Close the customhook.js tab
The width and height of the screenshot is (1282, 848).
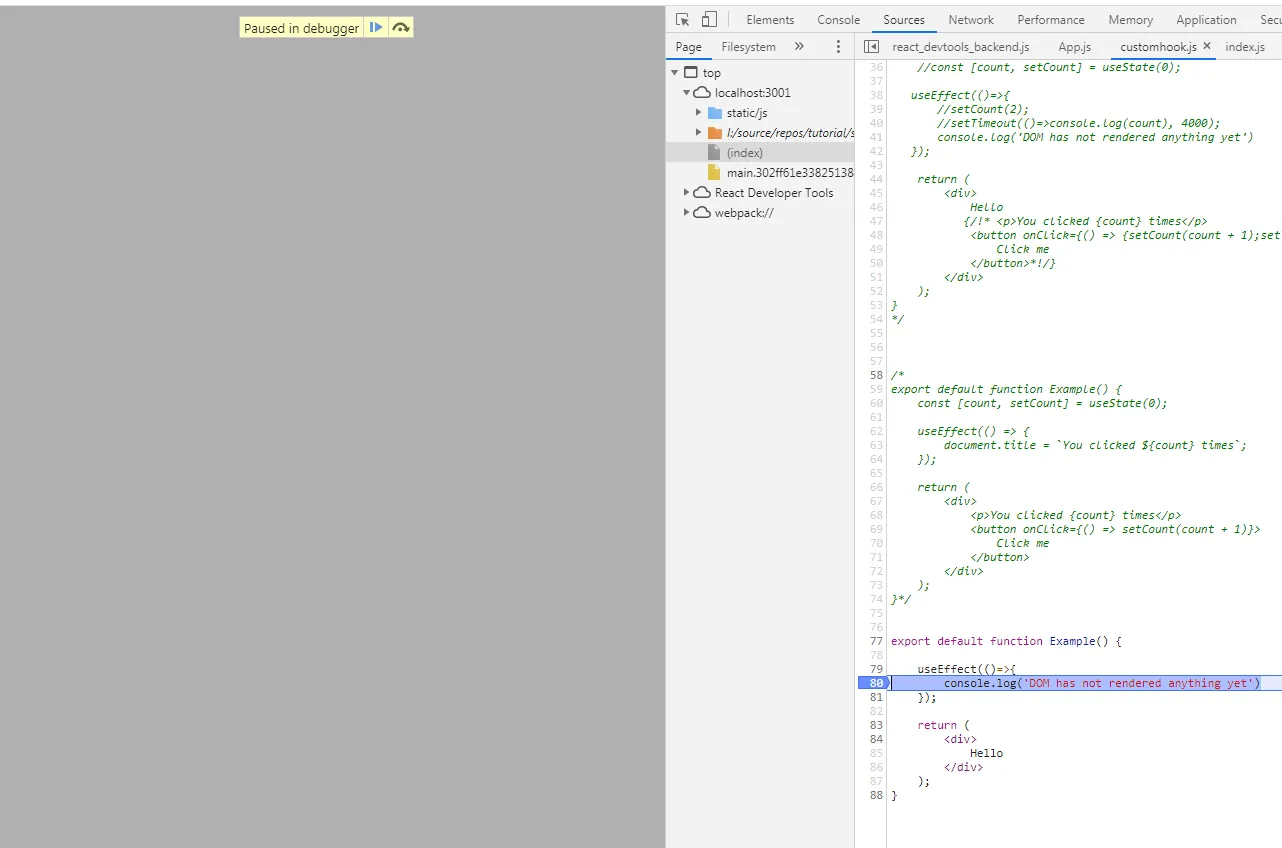coord(1207,46)
